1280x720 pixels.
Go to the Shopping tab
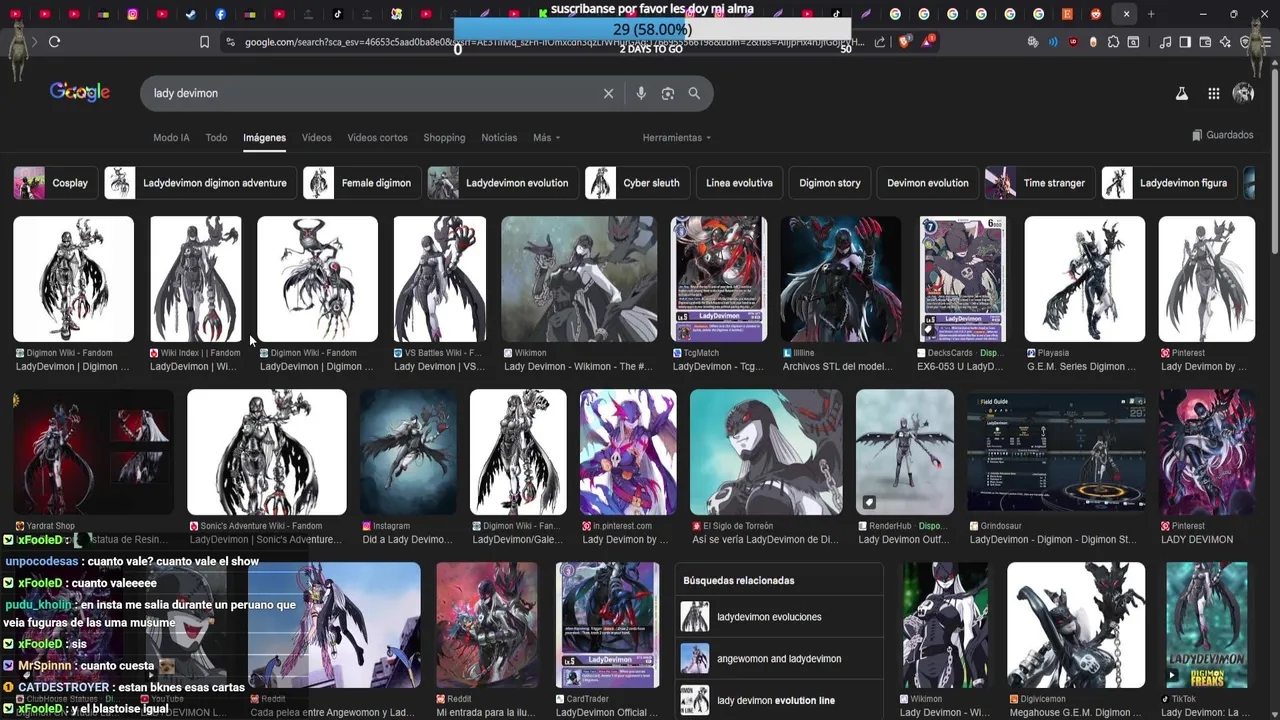click(444, 138)
